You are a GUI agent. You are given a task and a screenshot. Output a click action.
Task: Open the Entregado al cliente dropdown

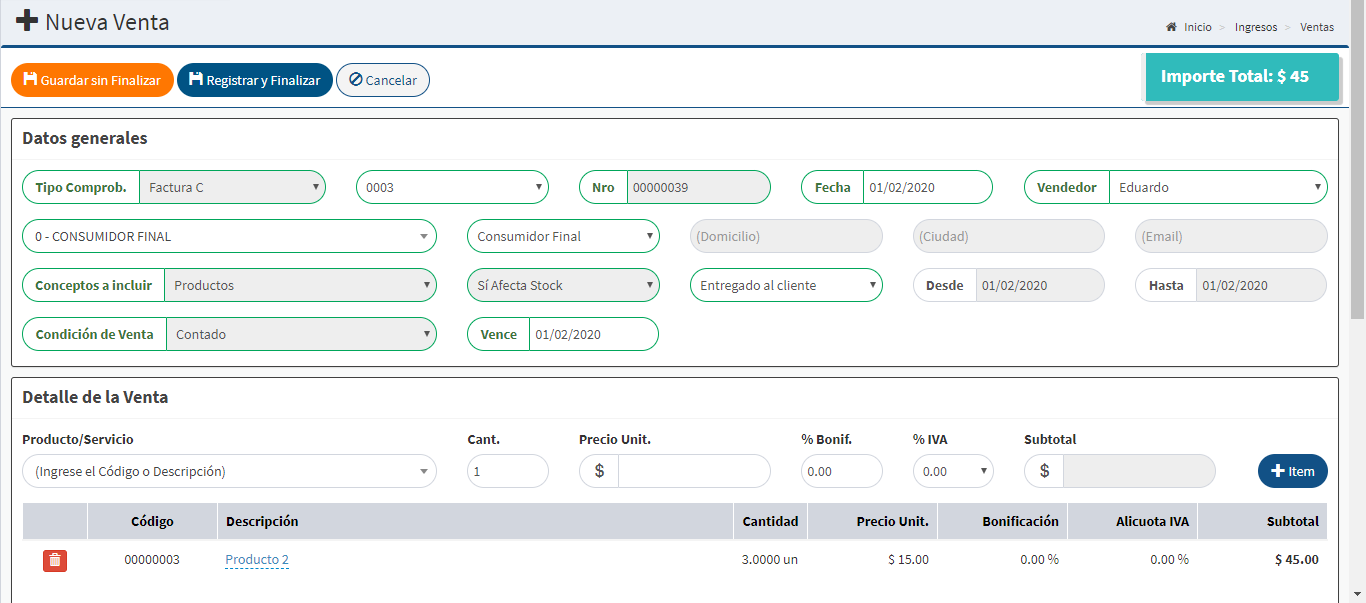pos(786,285)
